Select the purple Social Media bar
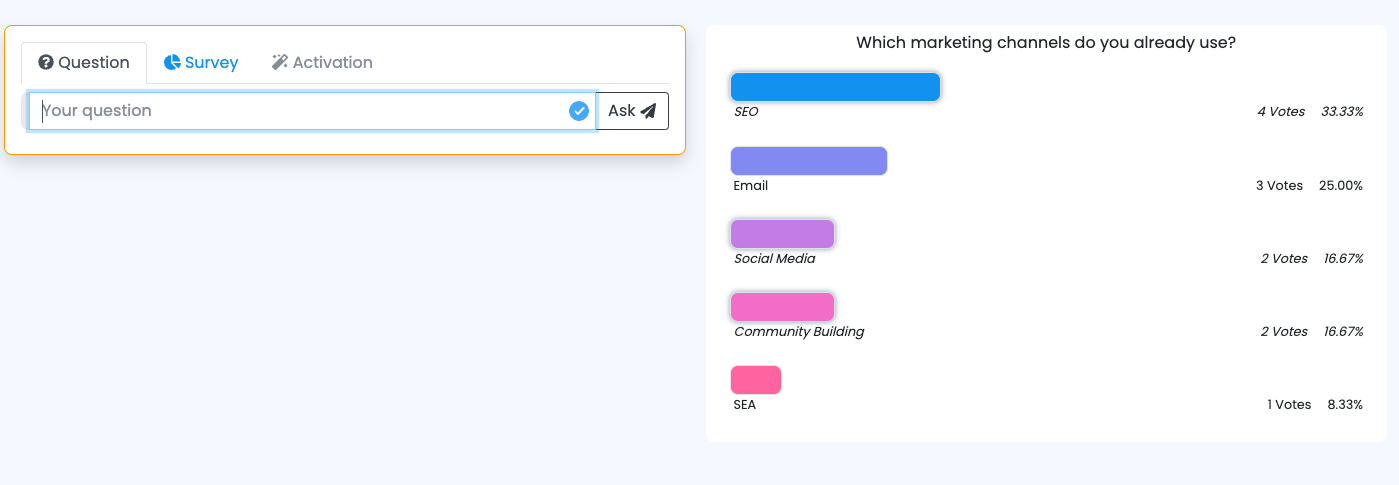This screenshot has height=485, width=1399. point(782,234)
